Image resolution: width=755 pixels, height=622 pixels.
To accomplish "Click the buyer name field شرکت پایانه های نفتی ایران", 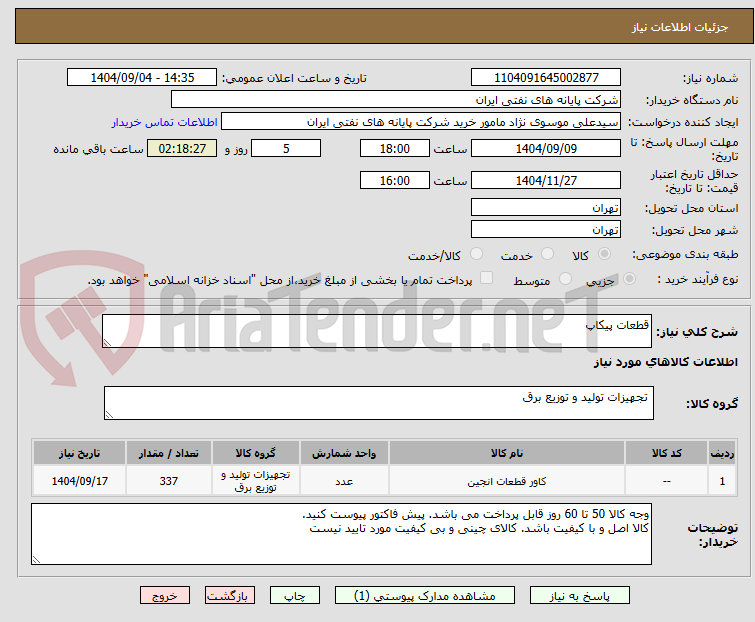I will coord(396,100).
